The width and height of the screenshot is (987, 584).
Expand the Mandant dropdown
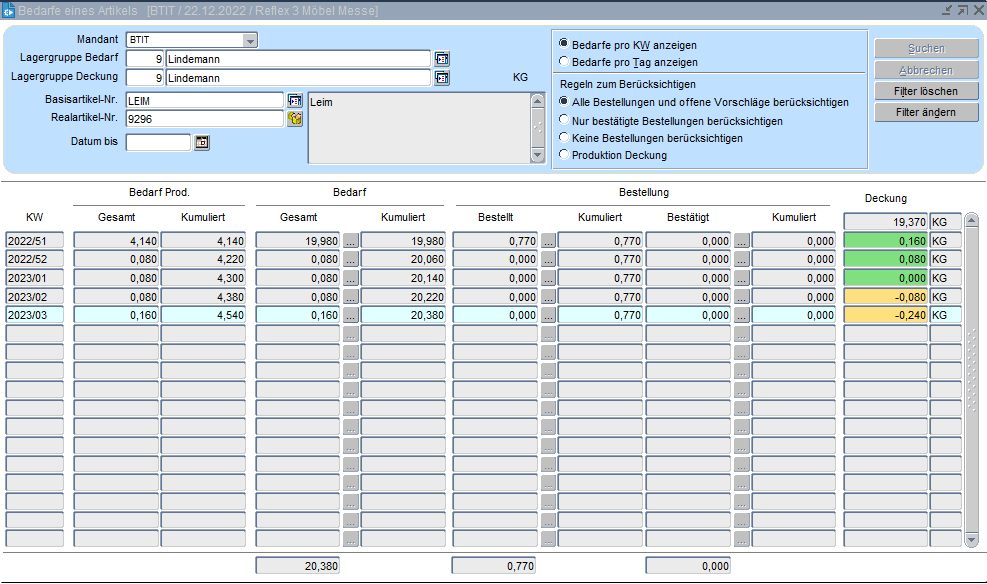[x=250, y=41]
